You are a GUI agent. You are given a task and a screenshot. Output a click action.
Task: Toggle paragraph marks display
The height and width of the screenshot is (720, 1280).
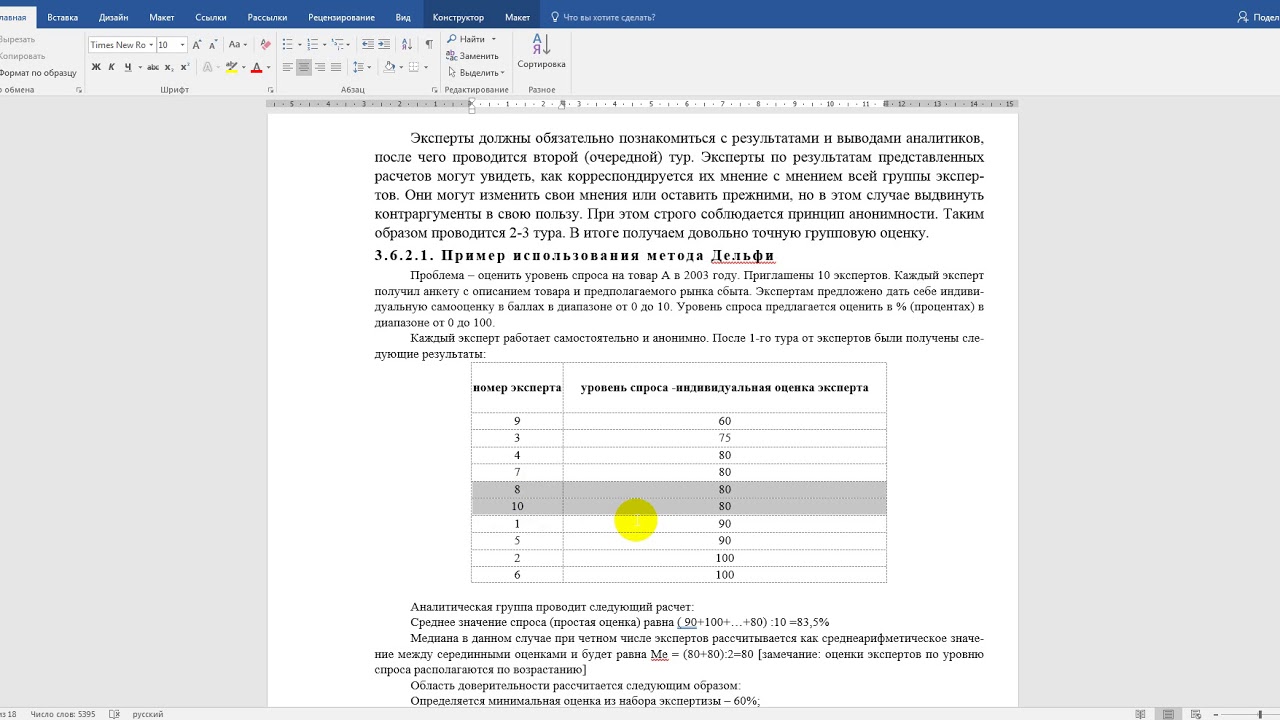click(x=429, y=45)
